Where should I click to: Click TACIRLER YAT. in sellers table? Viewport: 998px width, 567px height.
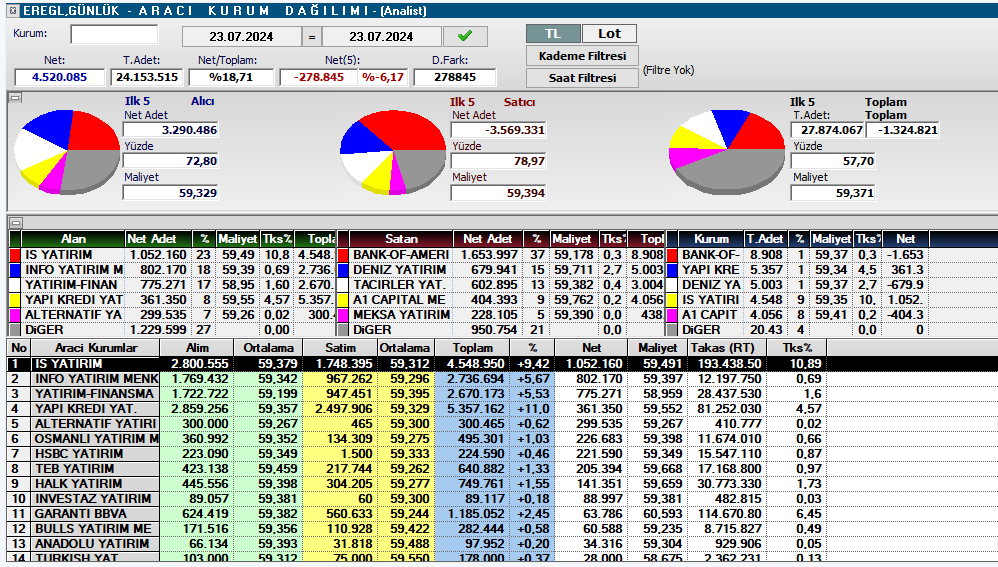[x=399, y=284]
